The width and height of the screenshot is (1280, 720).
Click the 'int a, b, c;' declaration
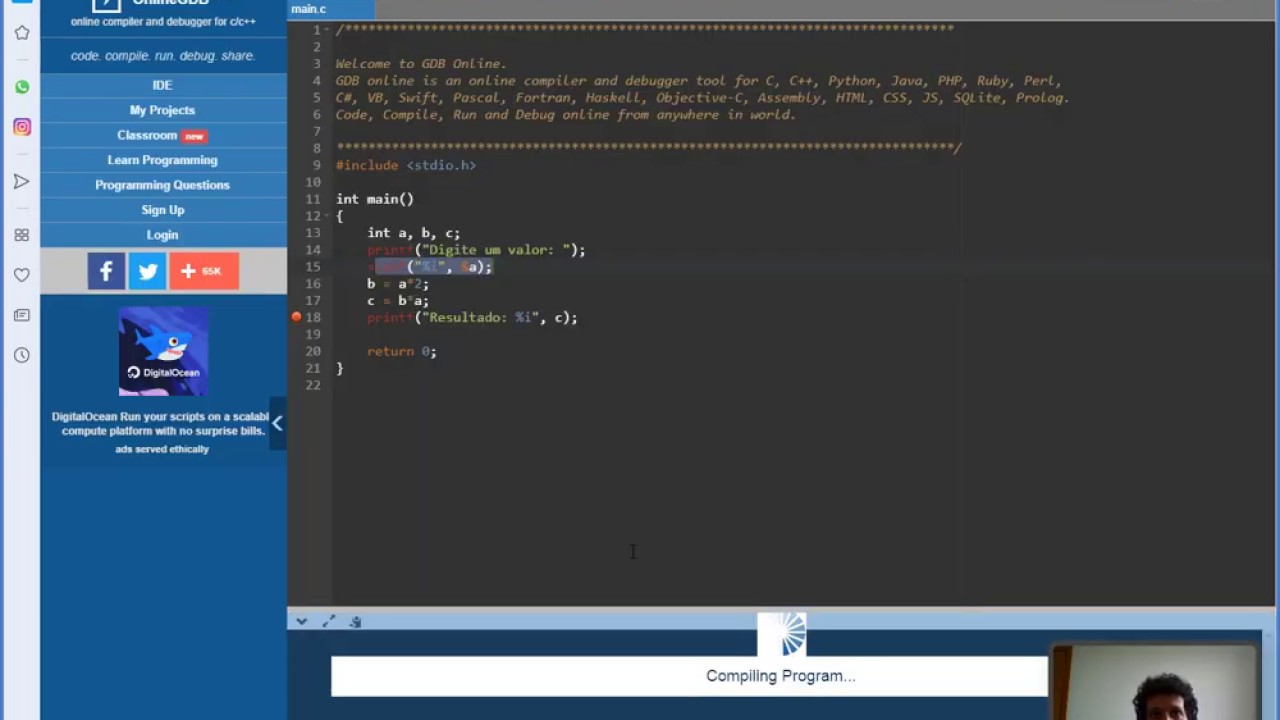pyautogui.click(x=413, y=233)
